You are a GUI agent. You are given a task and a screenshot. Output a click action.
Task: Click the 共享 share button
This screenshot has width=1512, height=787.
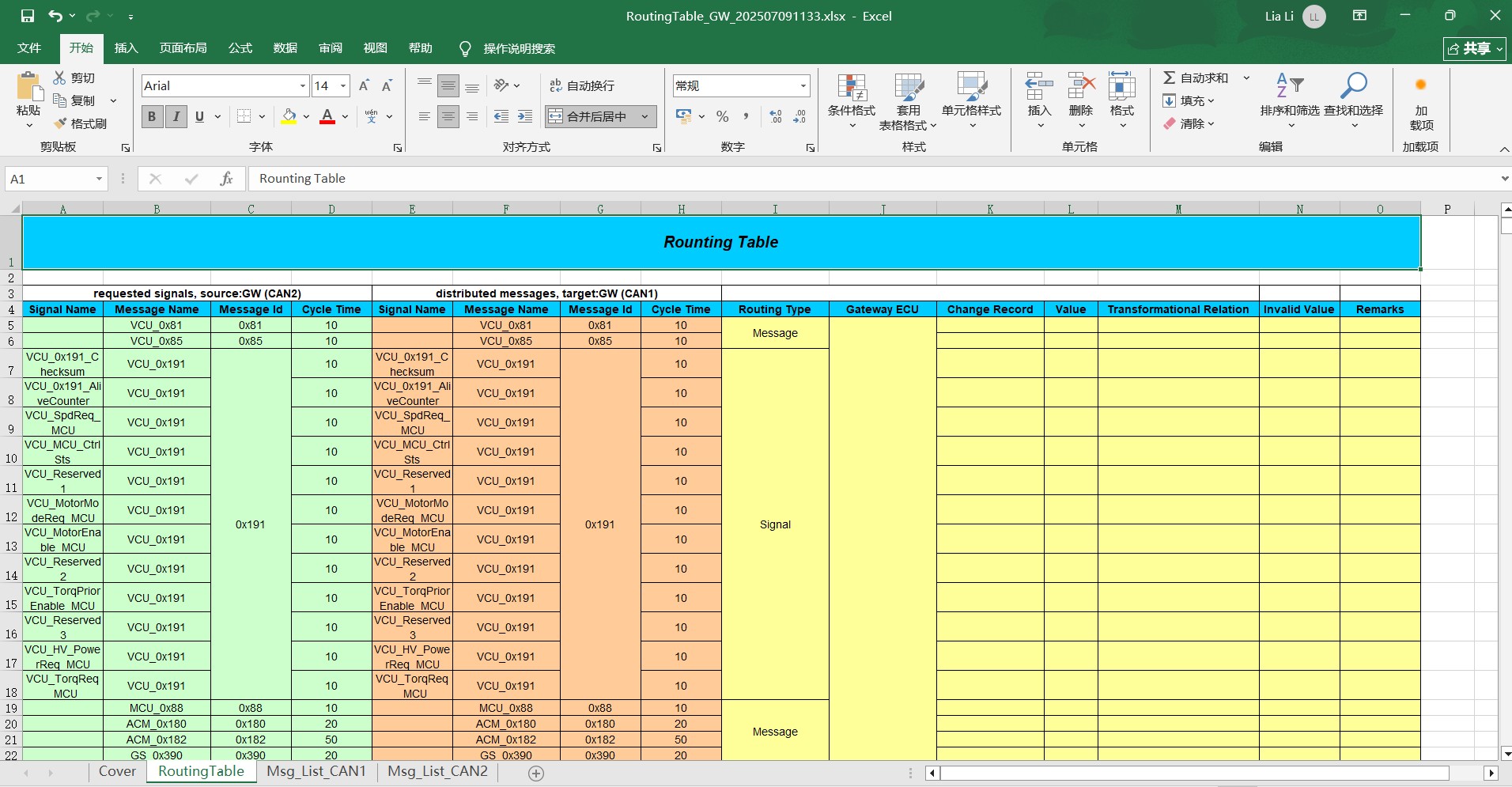[1475, 48]
